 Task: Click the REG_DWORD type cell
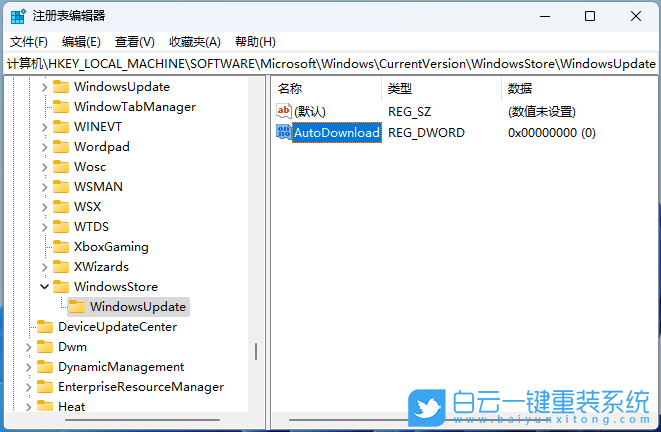point(426,133)
